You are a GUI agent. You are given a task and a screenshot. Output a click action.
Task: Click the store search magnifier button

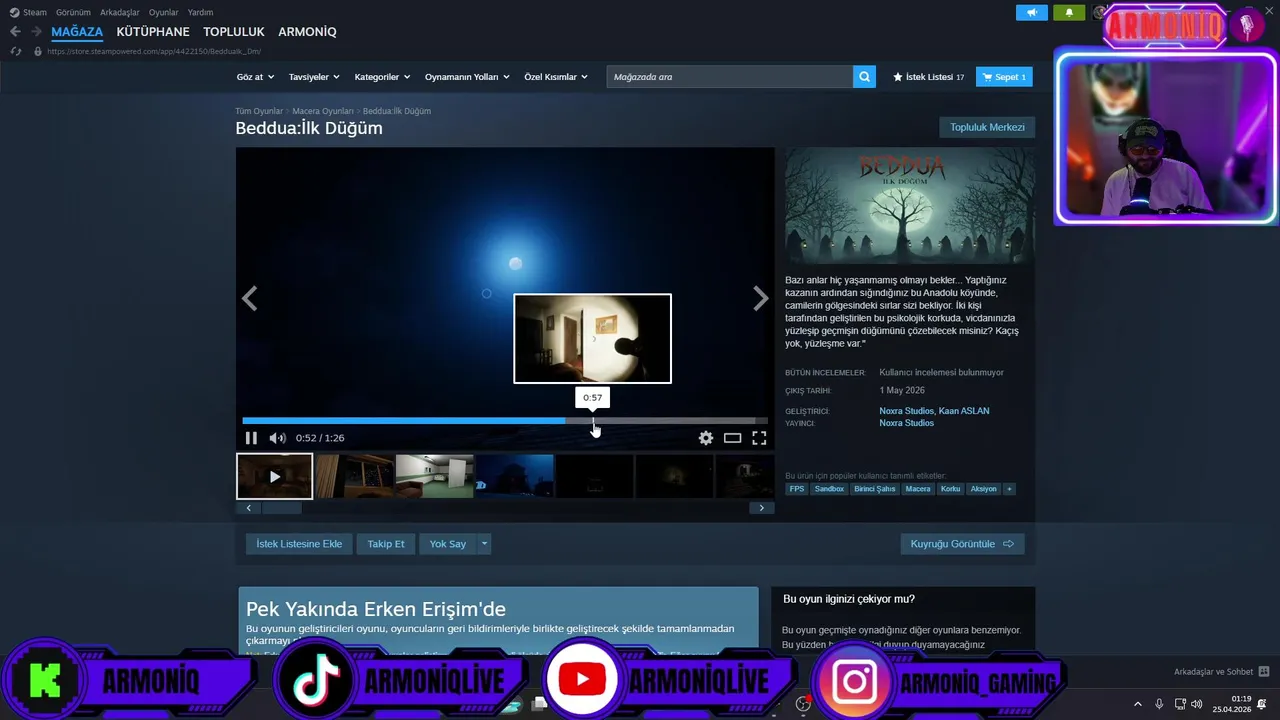click(x=864, y=77)
